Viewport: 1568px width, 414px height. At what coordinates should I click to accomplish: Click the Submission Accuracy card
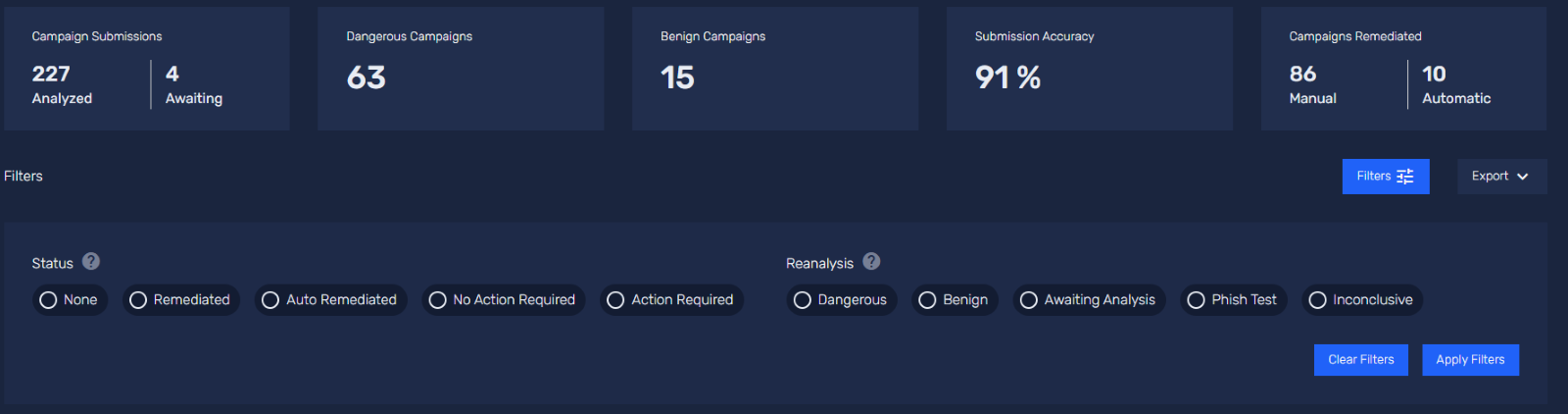pyautogui.click(x=1089, y=69)
